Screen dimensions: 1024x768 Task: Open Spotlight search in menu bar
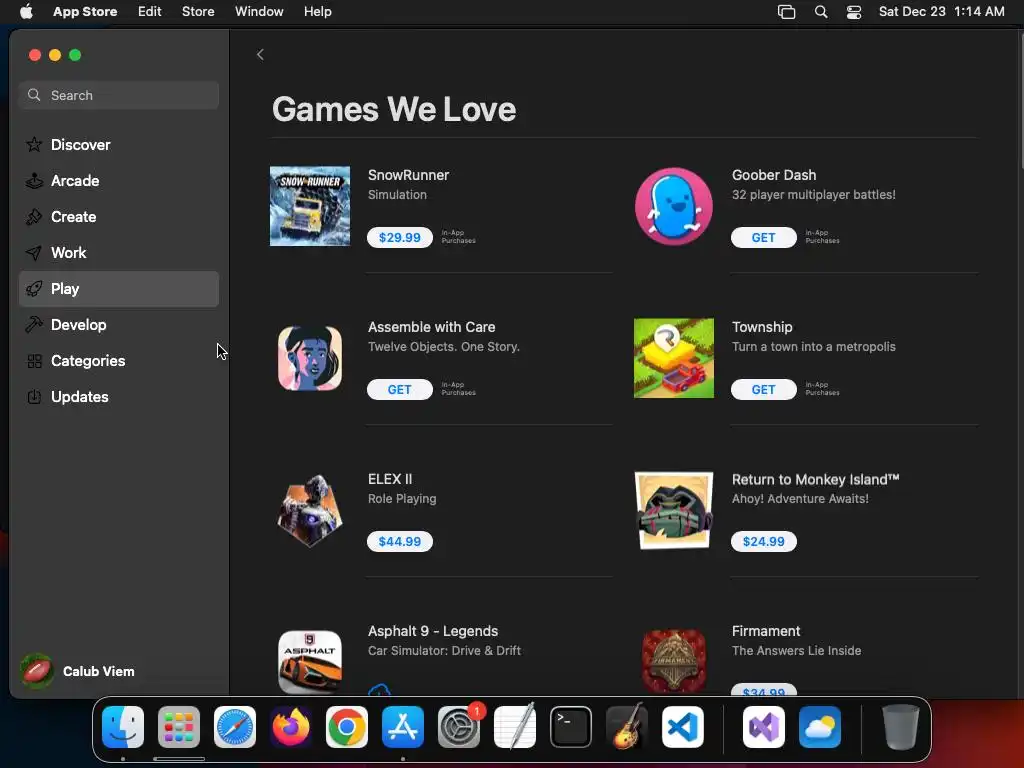pos(821,12)
